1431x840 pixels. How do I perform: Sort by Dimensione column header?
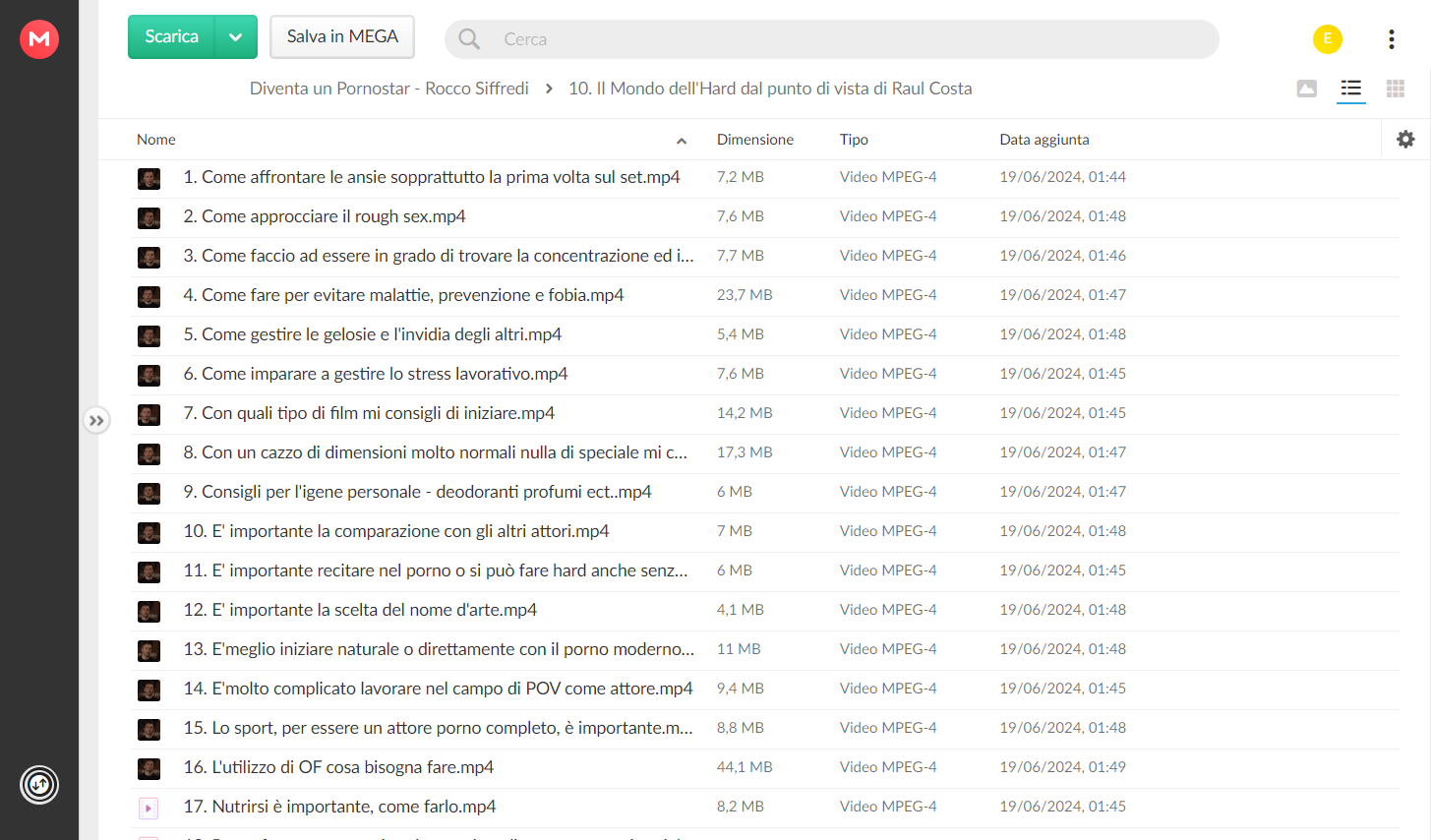pyautogui.click(x=755, y=140)
